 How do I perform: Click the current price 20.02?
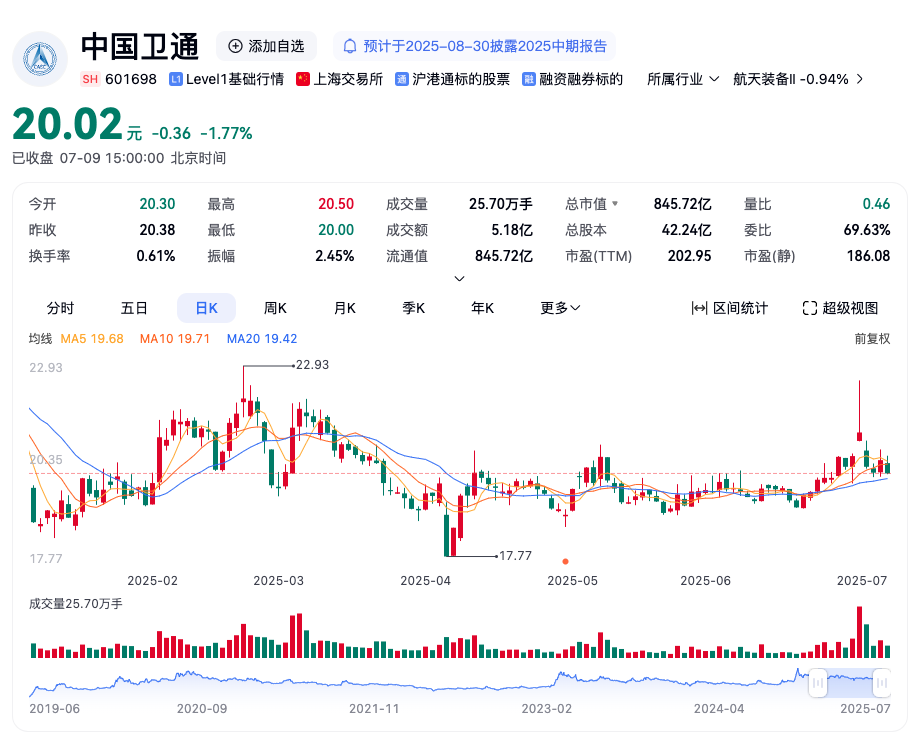pyautogui.click(x=67, y=124)
